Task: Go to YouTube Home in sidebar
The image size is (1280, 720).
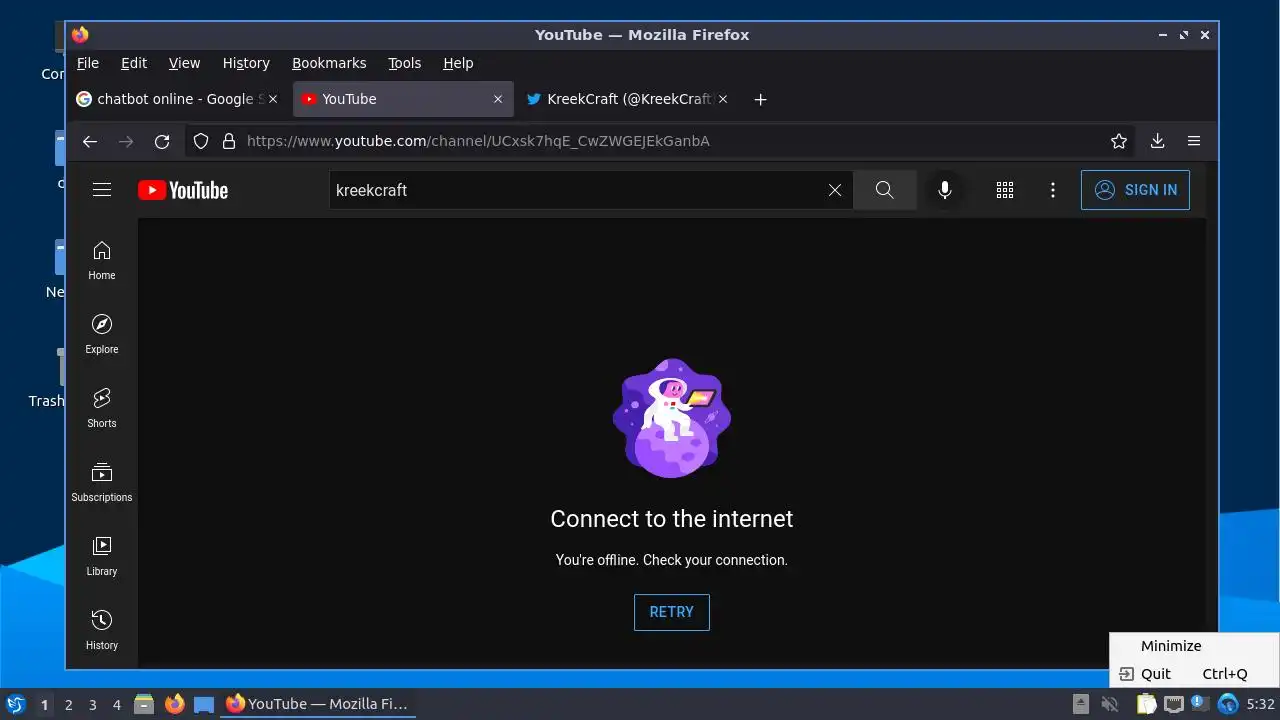Action: pos(102,261)
